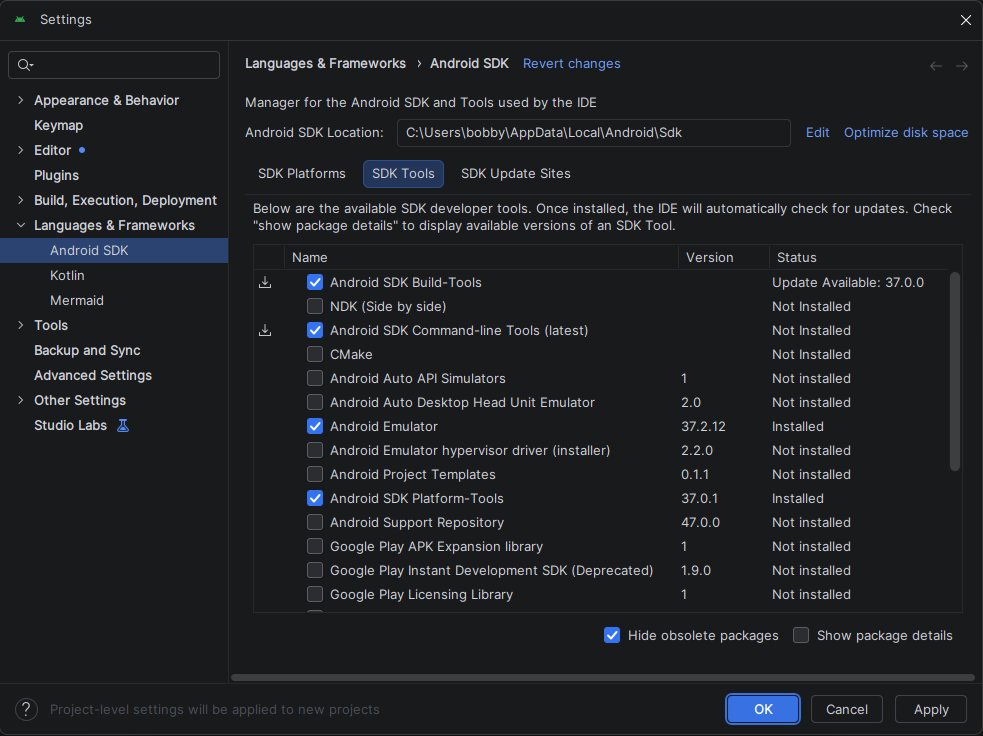This screenshot has width=983, height=736.
Task: Expand the Tools section arrow
Action: (21, 325)
